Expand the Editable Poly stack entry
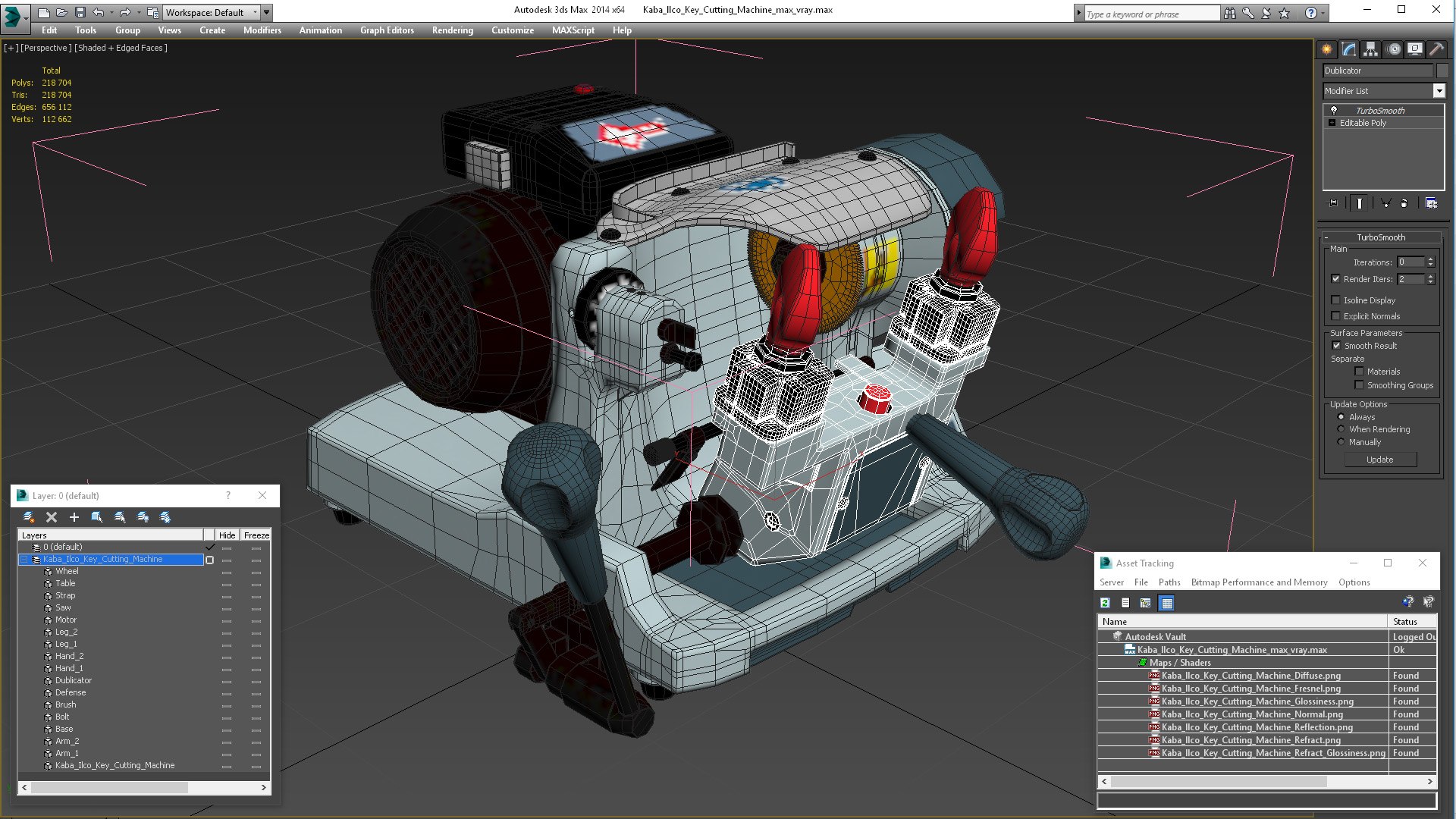 click(1332, 123)
